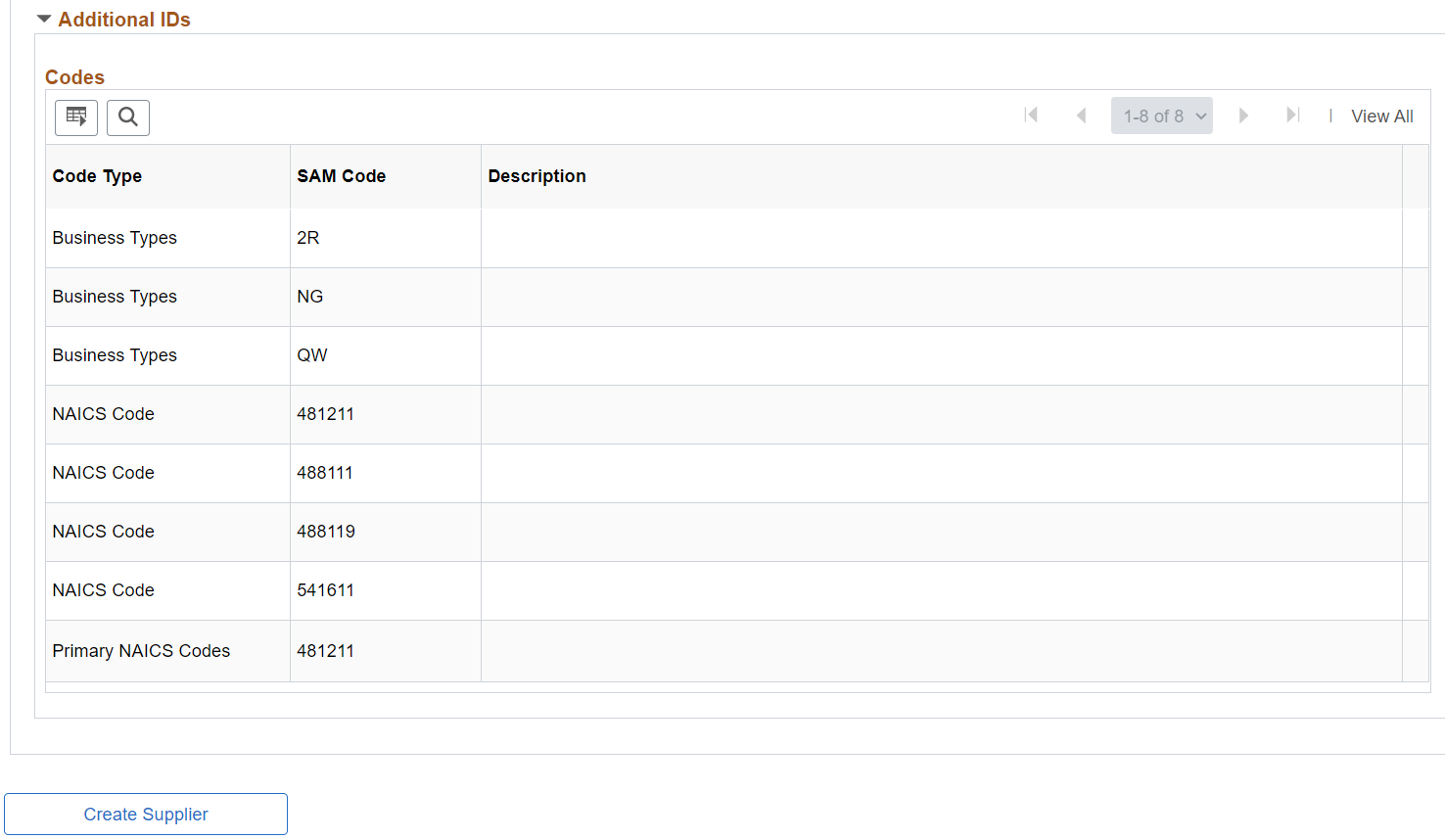1445x840 pixels.
Task: Click SAM code 541611 cell
Action: point(386,590)
